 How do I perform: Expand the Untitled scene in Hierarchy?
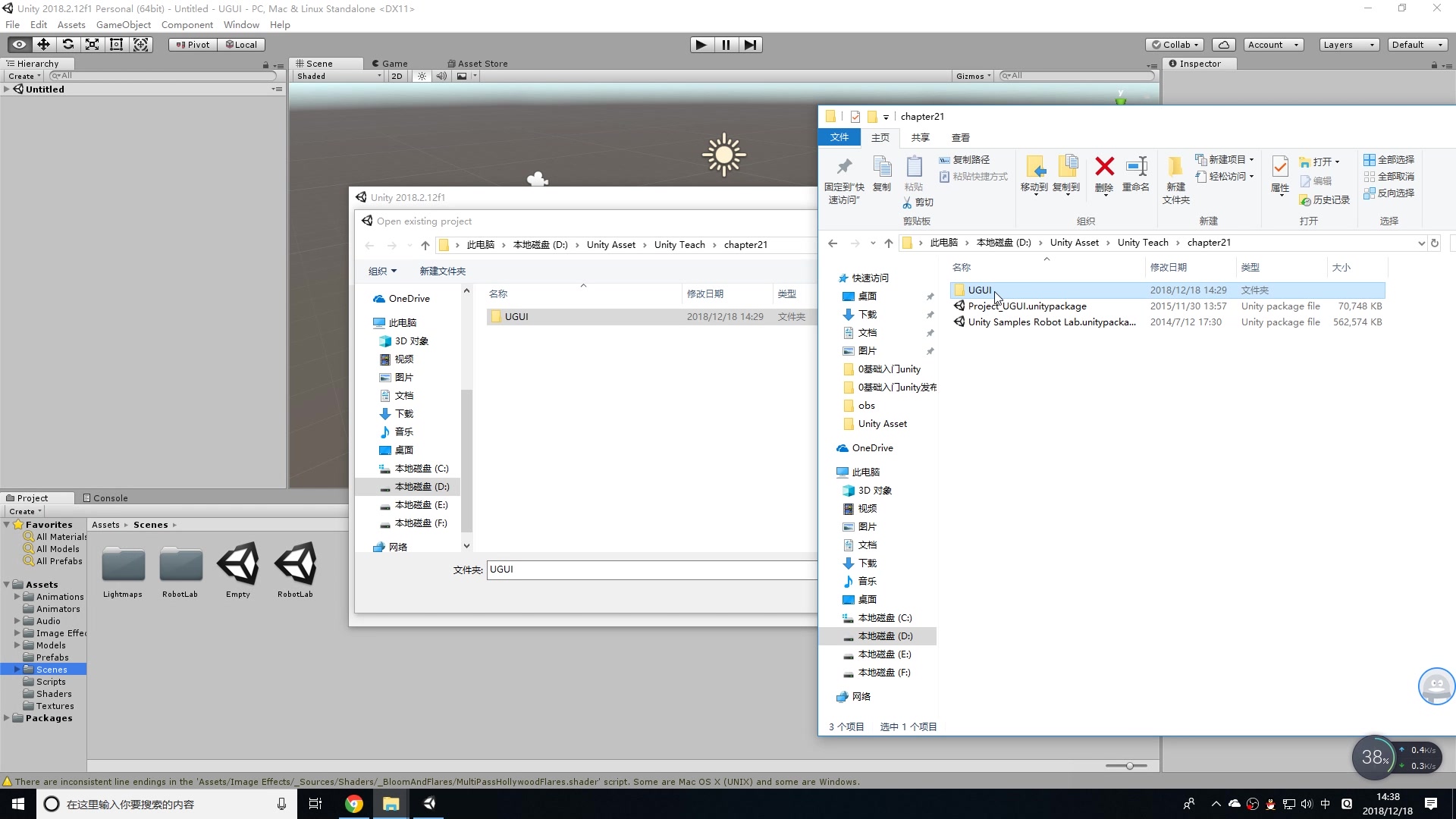(7, 89)
